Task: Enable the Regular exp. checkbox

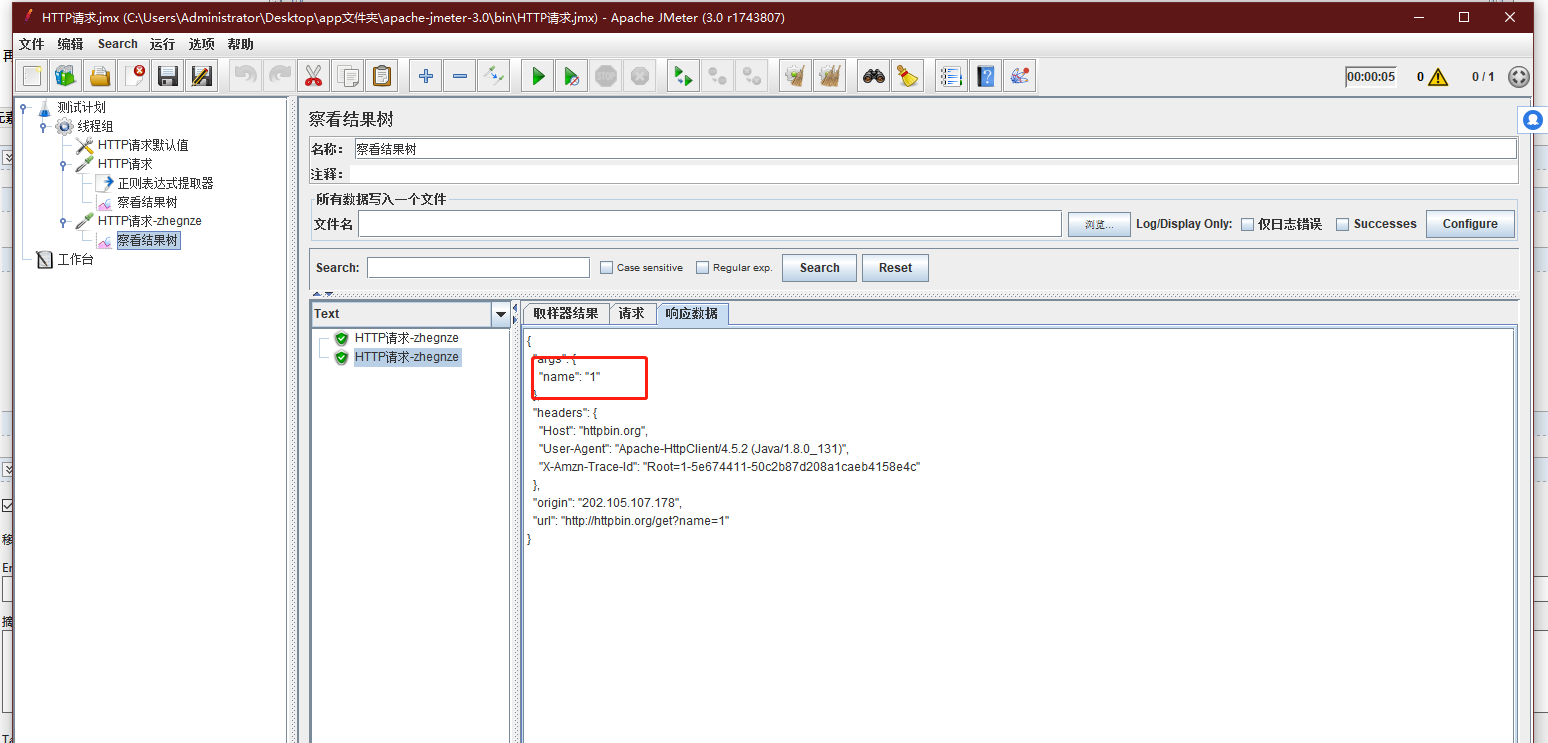Action: [702, 267]
